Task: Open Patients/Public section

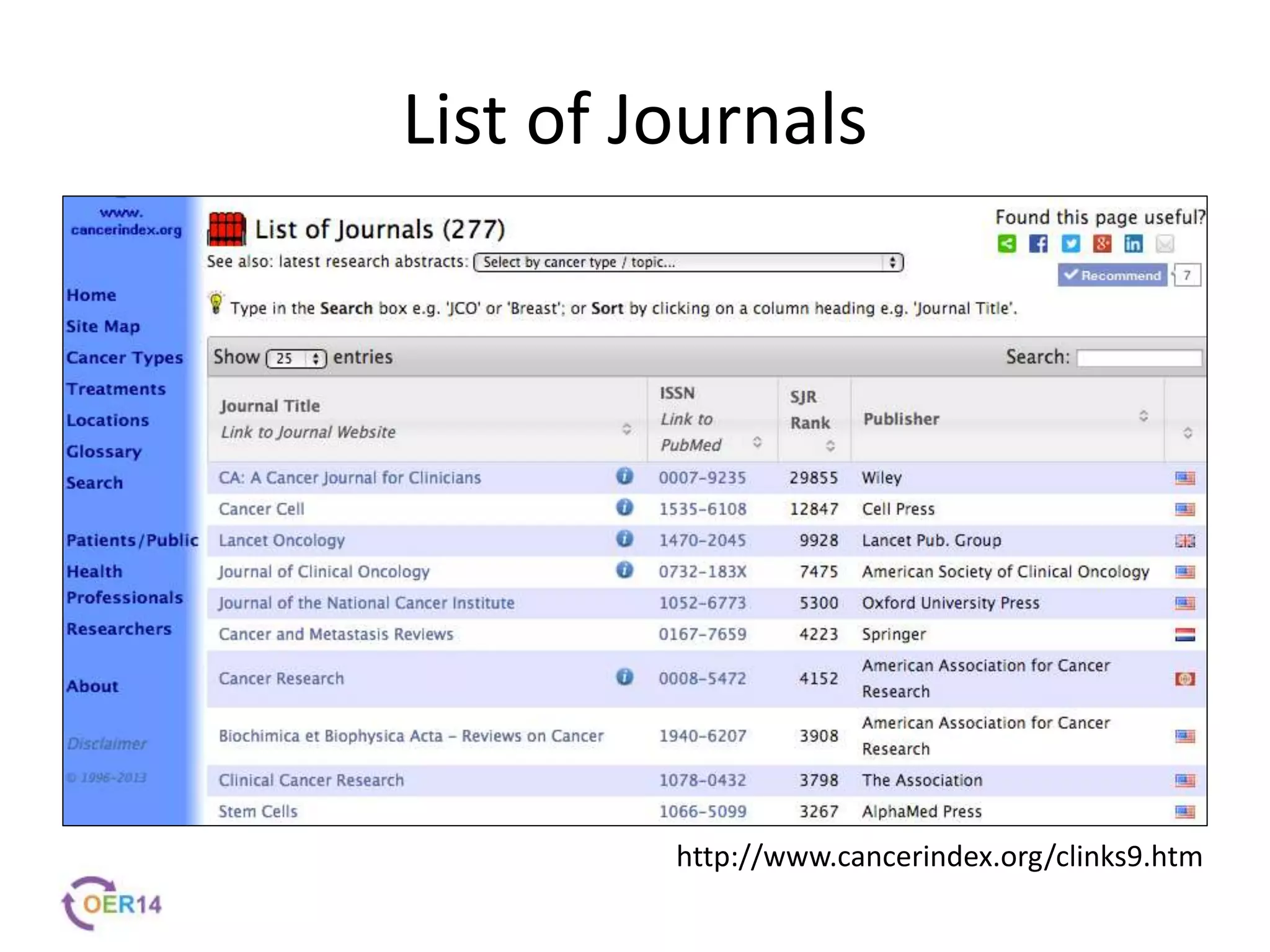Action: tap(132, 540)
